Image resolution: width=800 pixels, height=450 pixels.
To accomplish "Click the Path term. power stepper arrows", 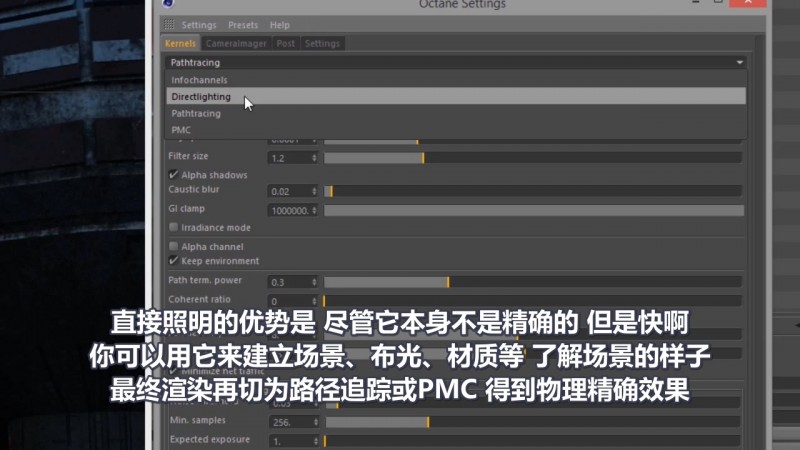I will coord(314,282).
